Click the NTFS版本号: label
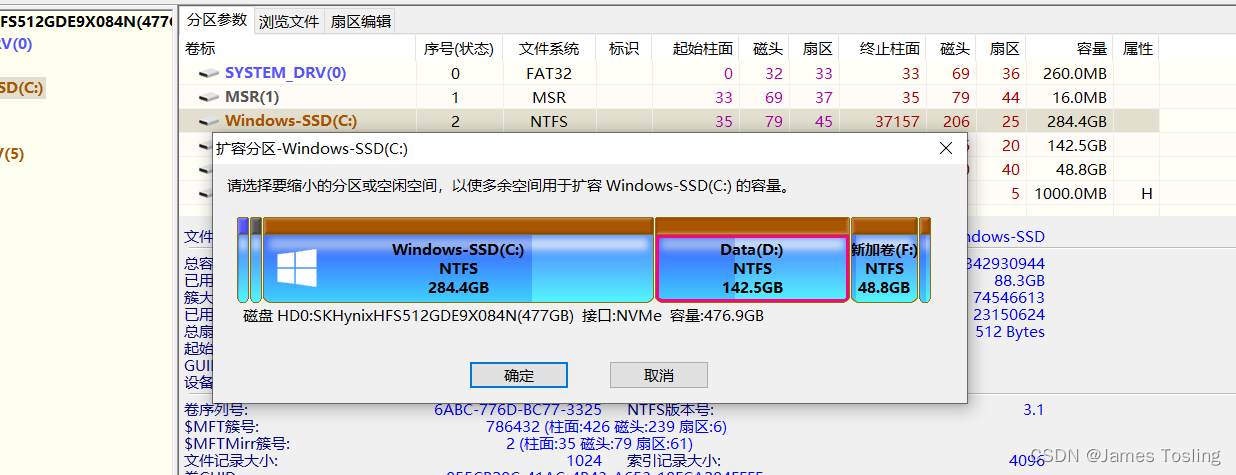1236x475 pixels. pyautogui.click(x=670, y=410)
